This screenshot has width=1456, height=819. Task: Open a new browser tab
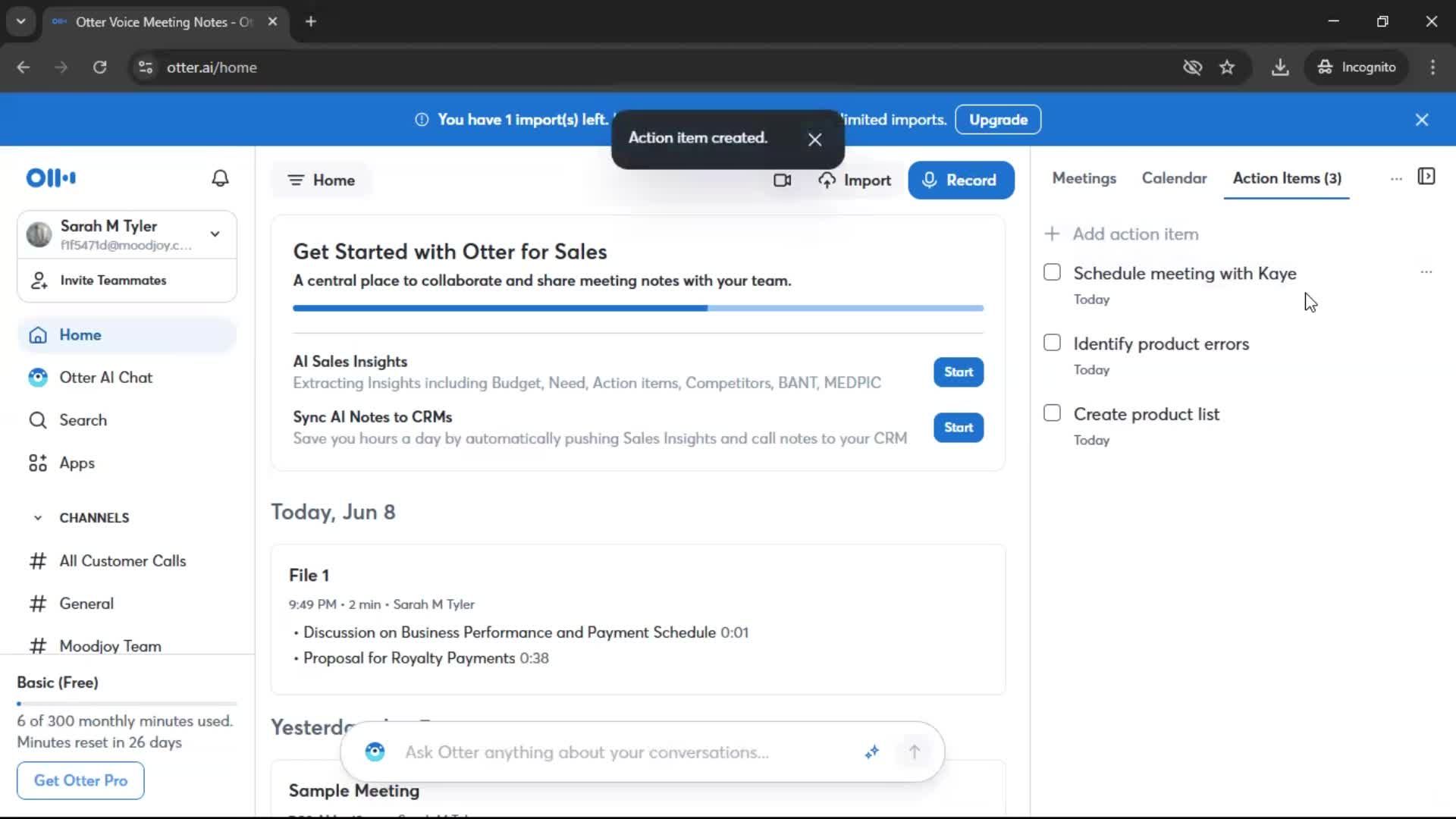310,22
